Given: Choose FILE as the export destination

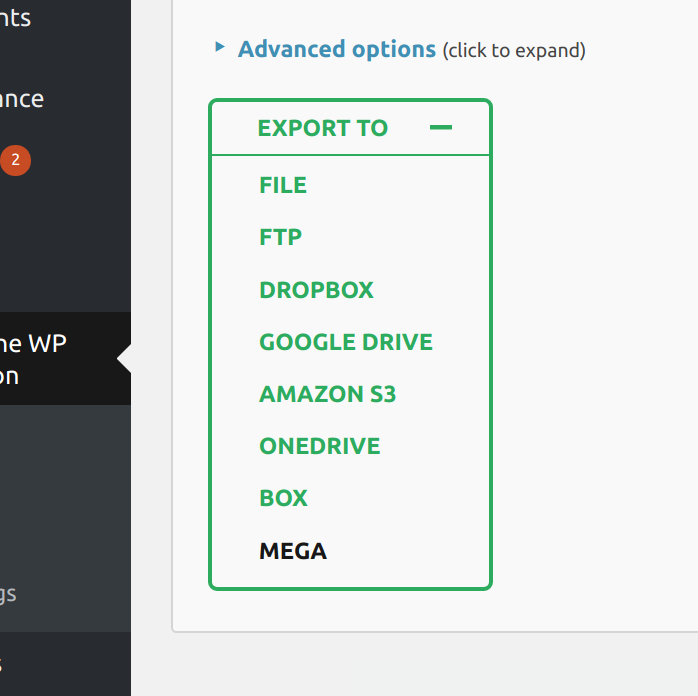Looking at the screenshot, I should point(283,185).
